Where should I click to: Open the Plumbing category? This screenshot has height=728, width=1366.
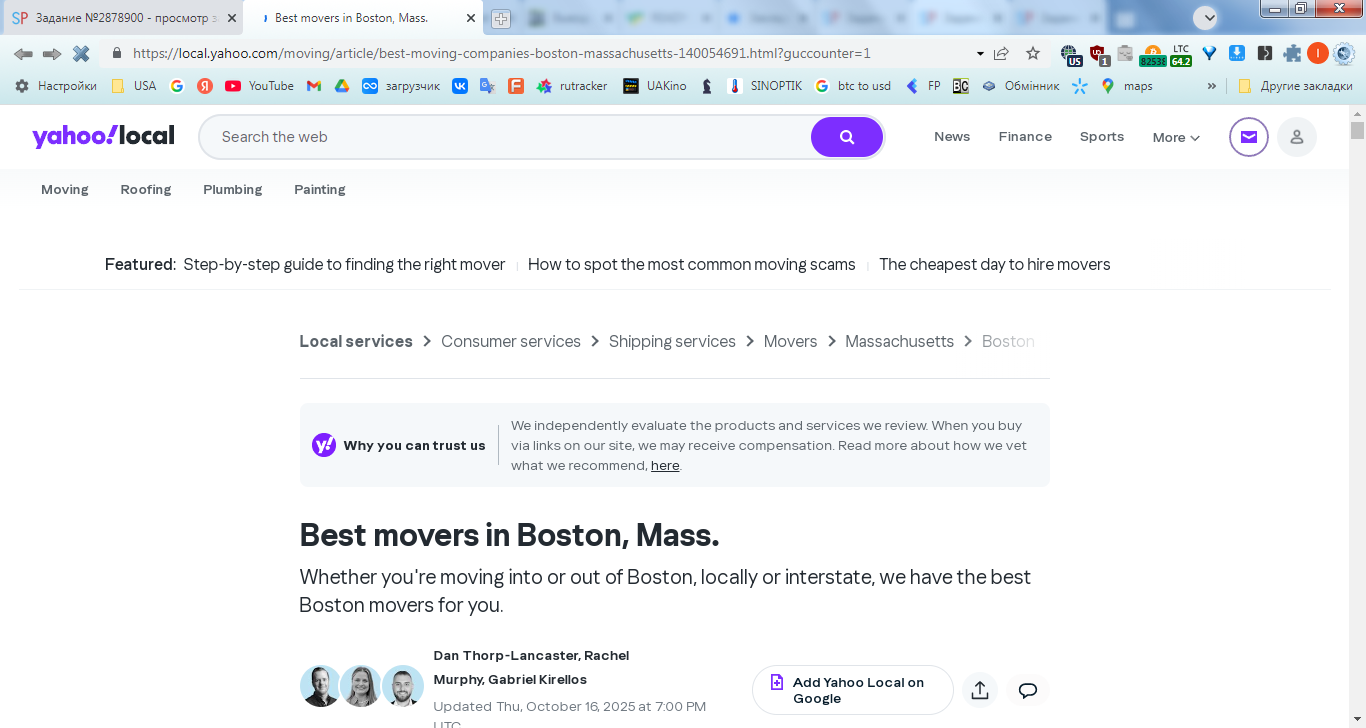click(233, 190)
